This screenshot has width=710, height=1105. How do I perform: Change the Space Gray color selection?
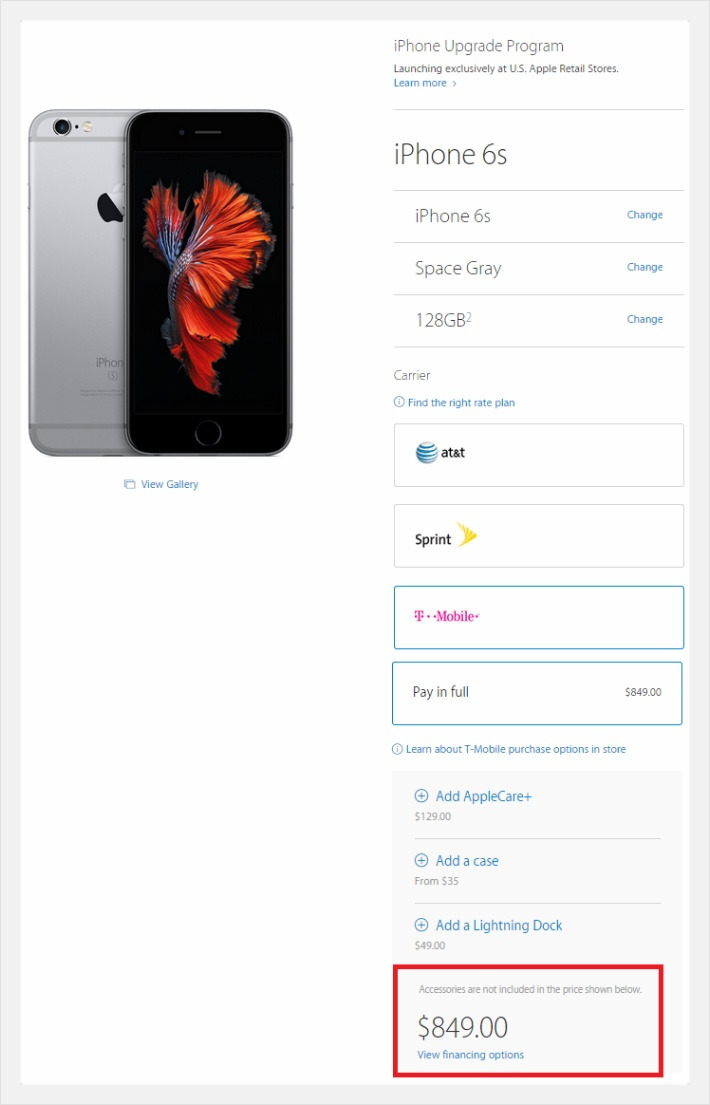pyautogui.click(x=644, y=267)
